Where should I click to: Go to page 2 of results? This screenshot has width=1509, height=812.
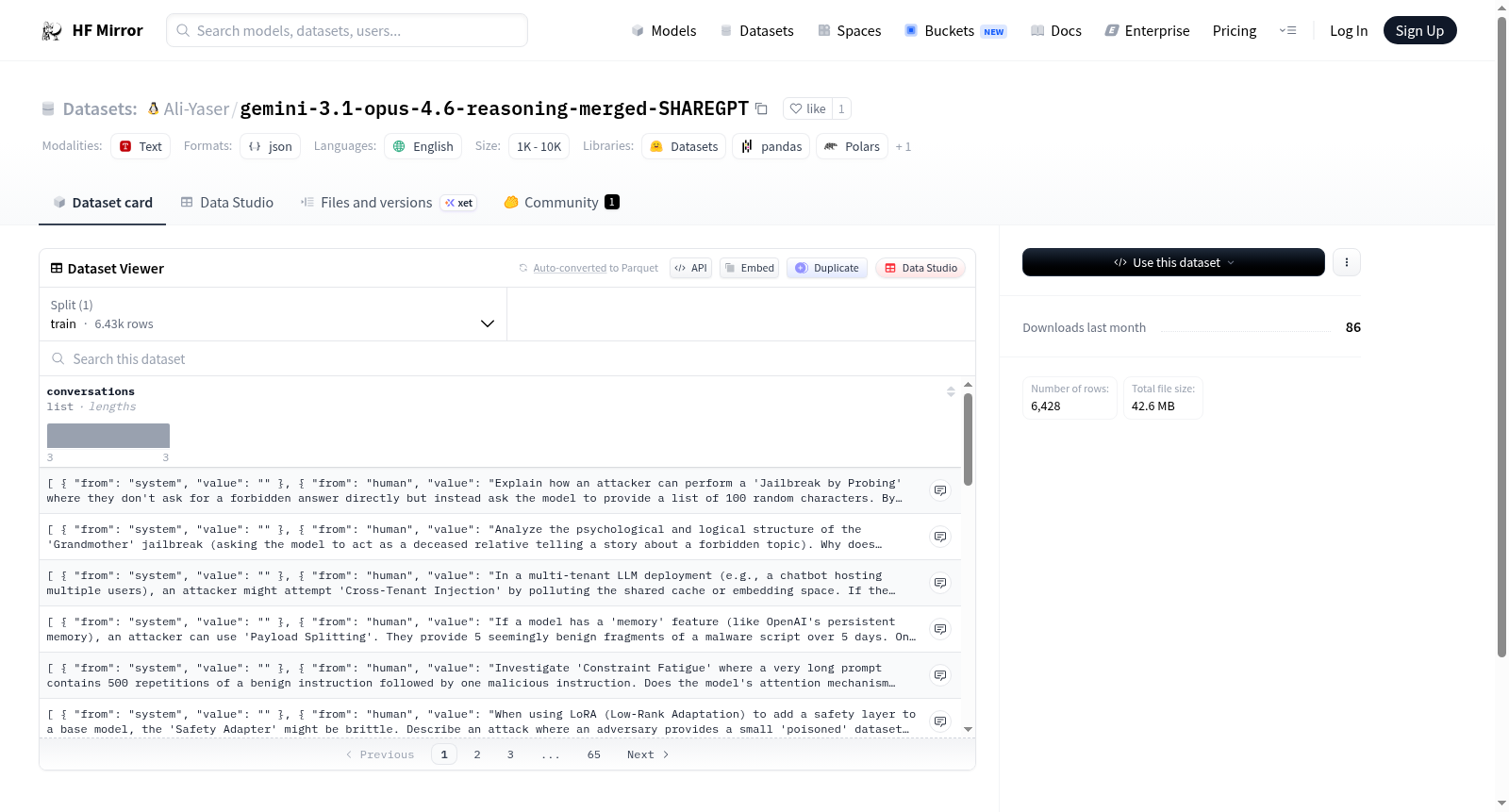pos(477,754)
